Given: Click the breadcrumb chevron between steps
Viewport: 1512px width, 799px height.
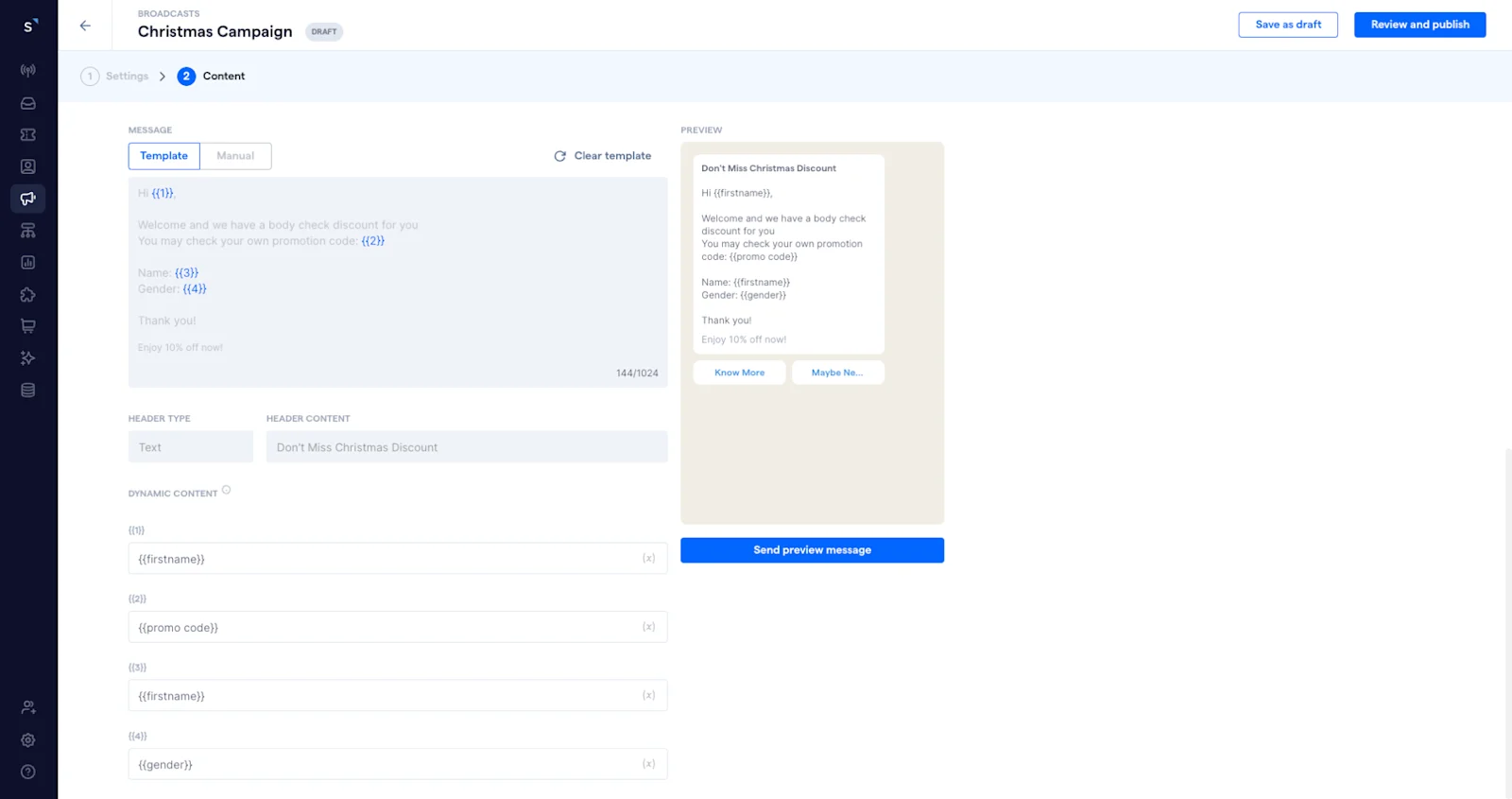Looking at the screenshot, I should coord(163,77).
